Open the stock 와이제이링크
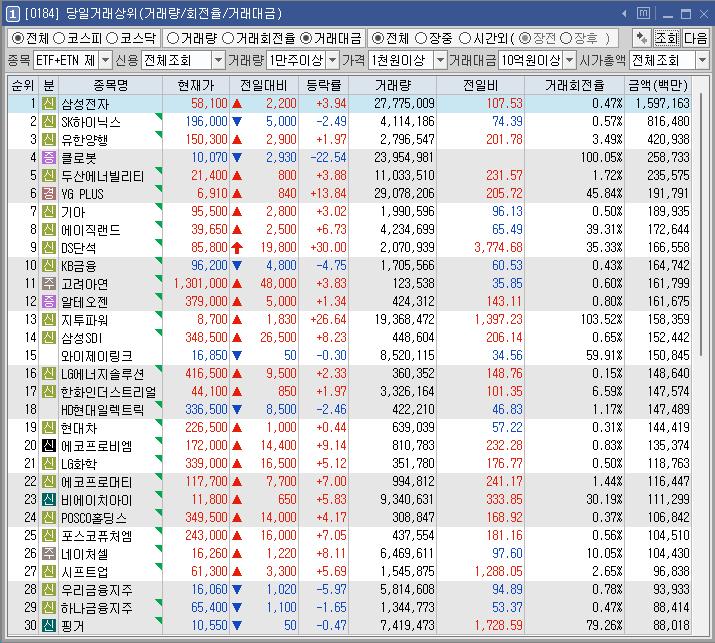The height and width of the screenshot is (643, 715). coord(97,356)
